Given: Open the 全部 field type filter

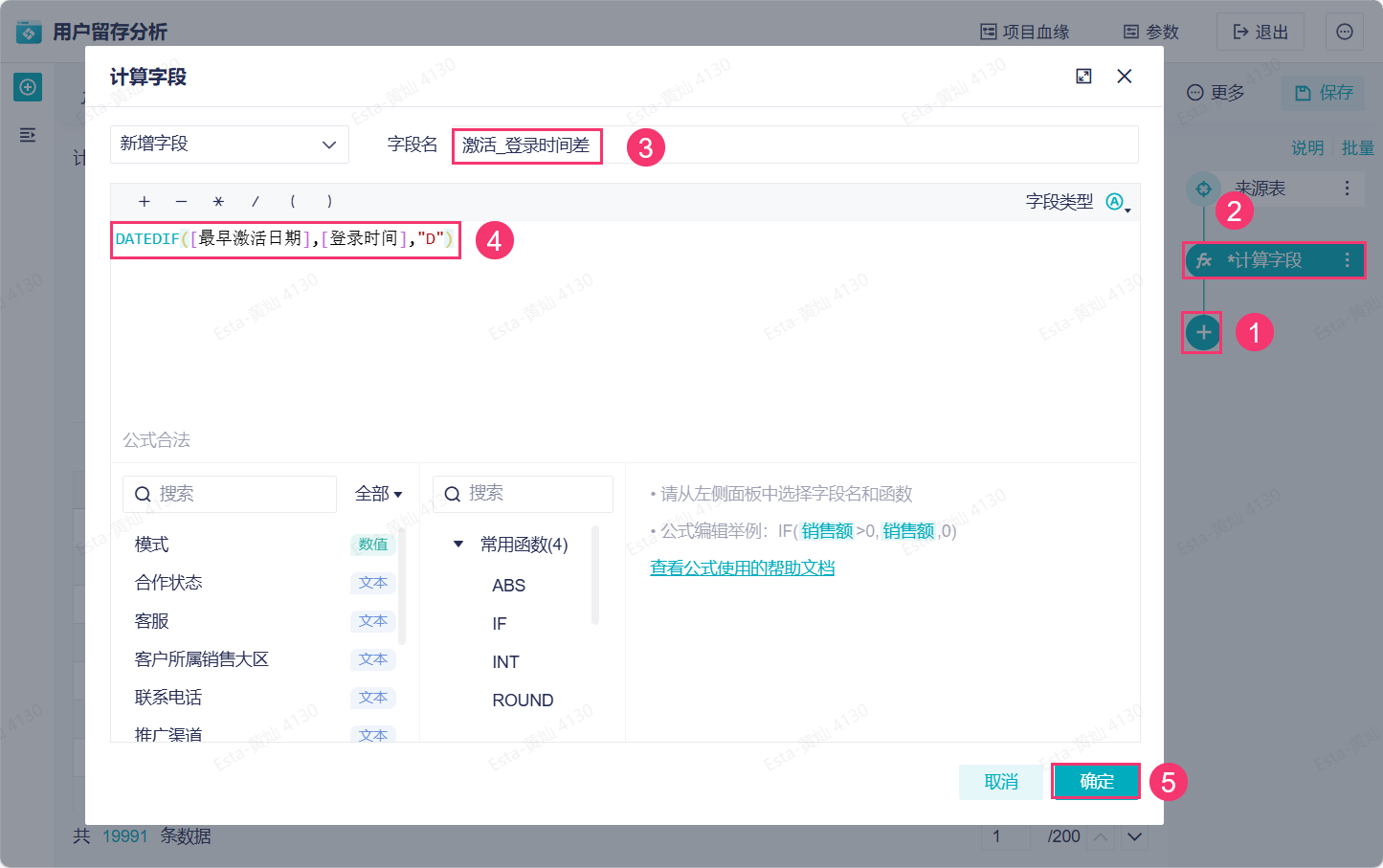Looking at the screenshot, I should click(378, 494).
